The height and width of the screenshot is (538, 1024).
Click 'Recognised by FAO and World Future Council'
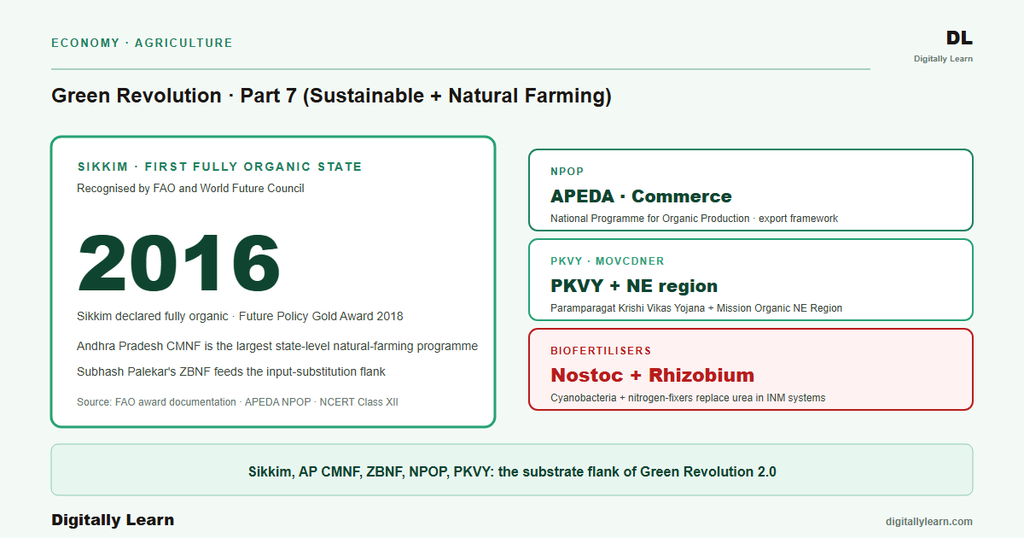point(191,188)
